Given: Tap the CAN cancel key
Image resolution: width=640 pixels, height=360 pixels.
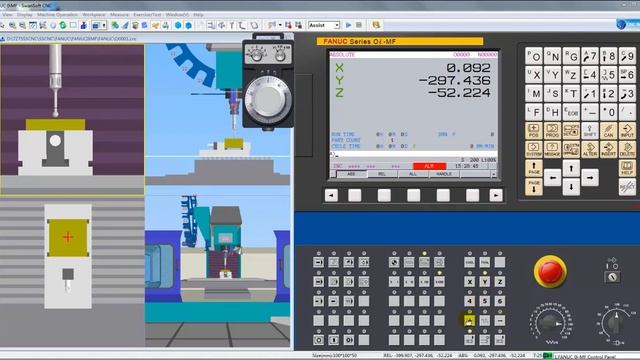Looking at the screenshot, I should 609,131.
